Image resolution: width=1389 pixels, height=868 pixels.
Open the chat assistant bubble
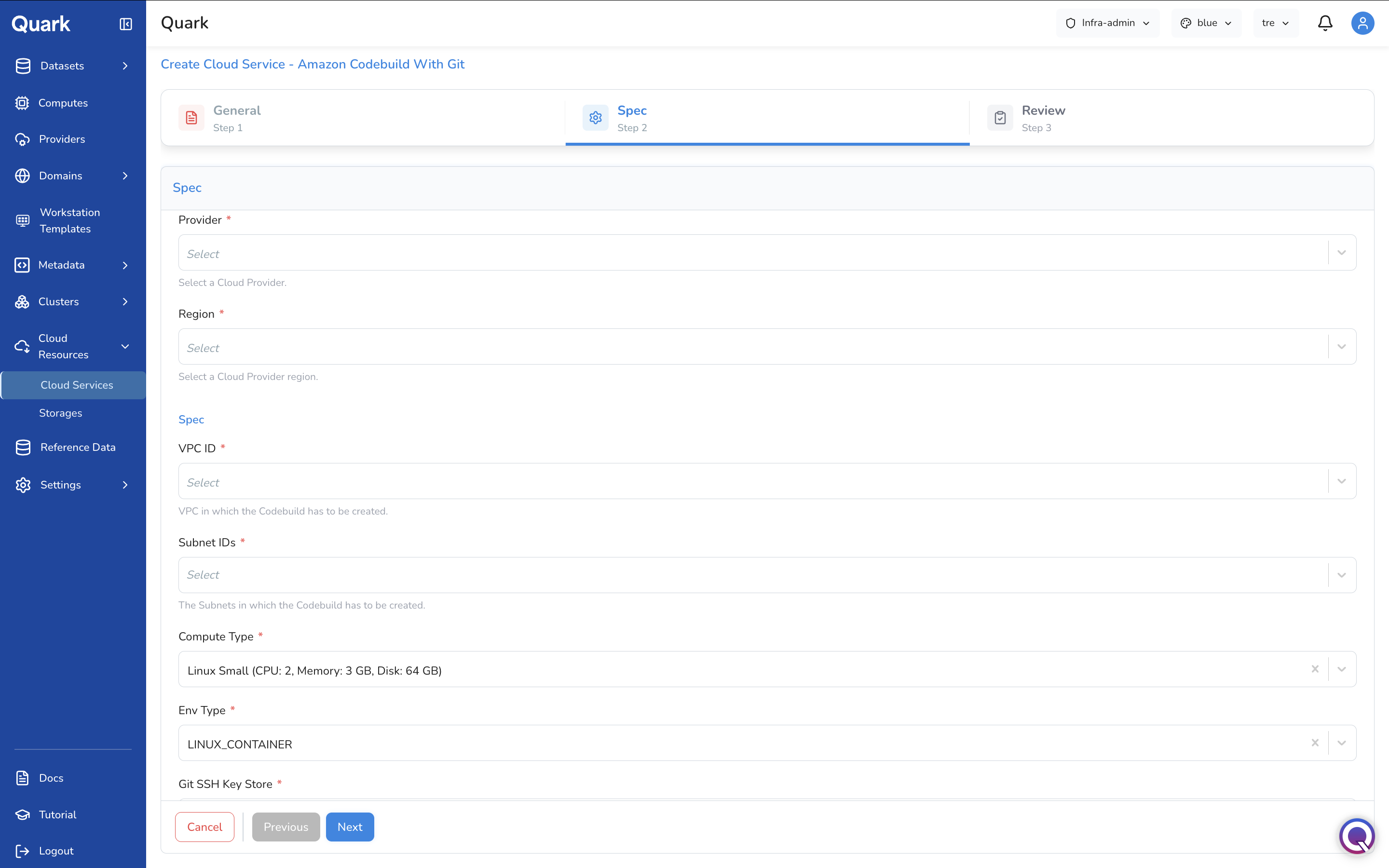click(1357, 836)
